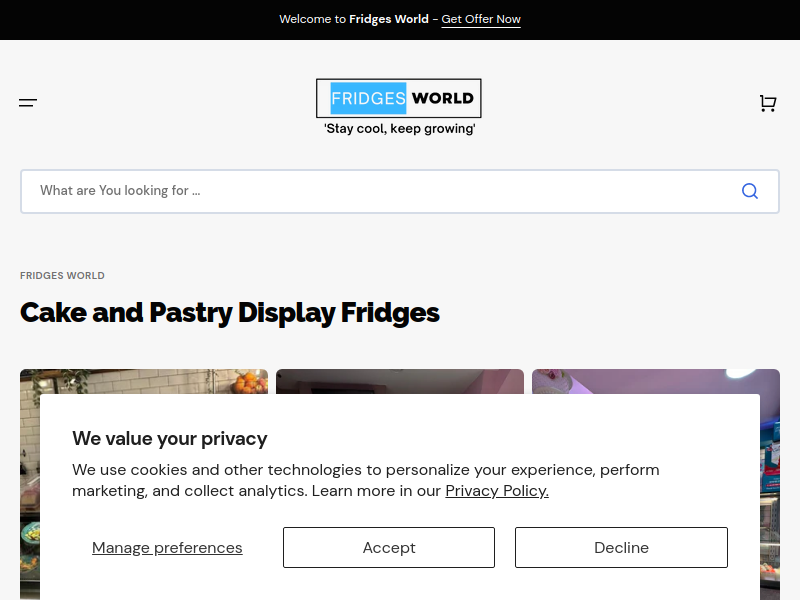The width and height of the screenshot is (800, 600).
Task: Open Manage preferences for cookies
Action: coord(167,547)
